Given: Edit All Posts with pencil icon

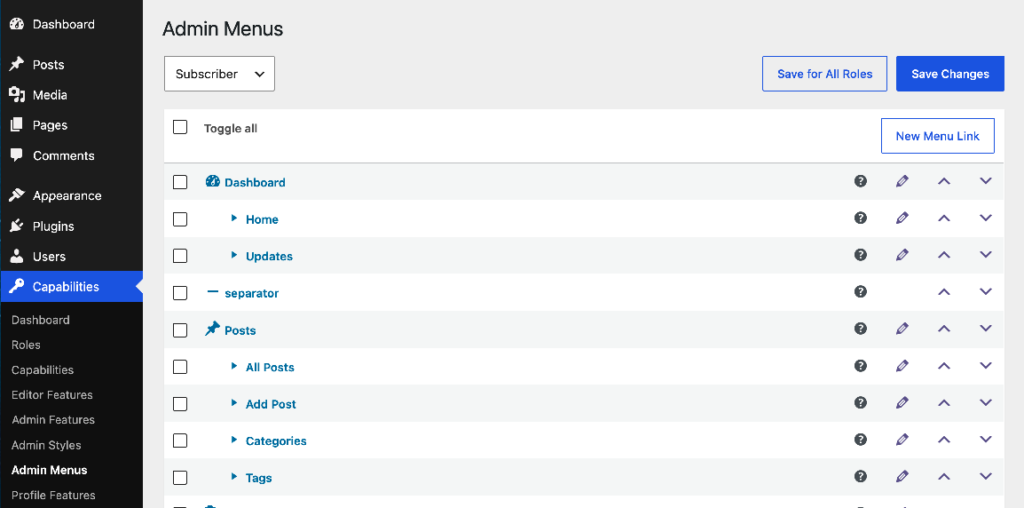Looking at the screenshot, I should [902, 366].
